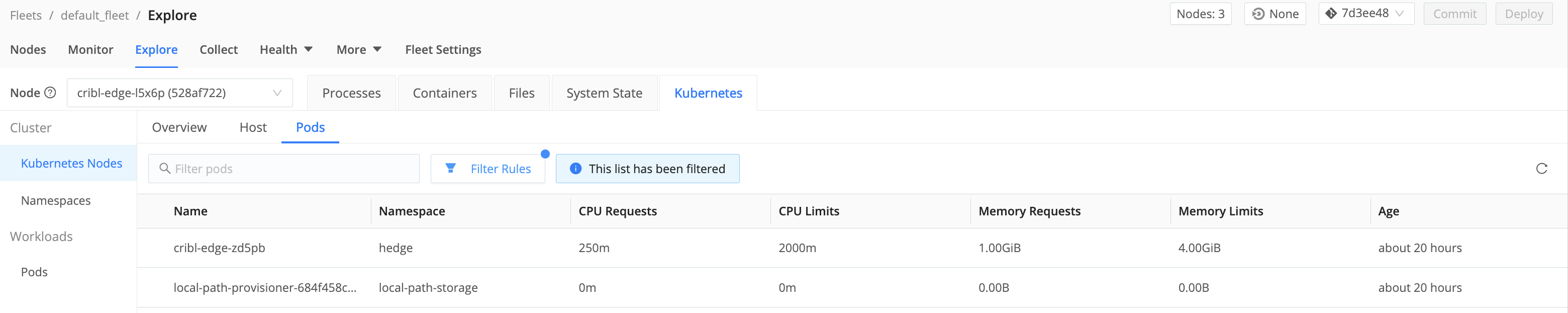Select the Kubernetes tab
1568x313 pixels.
(708, 93)
